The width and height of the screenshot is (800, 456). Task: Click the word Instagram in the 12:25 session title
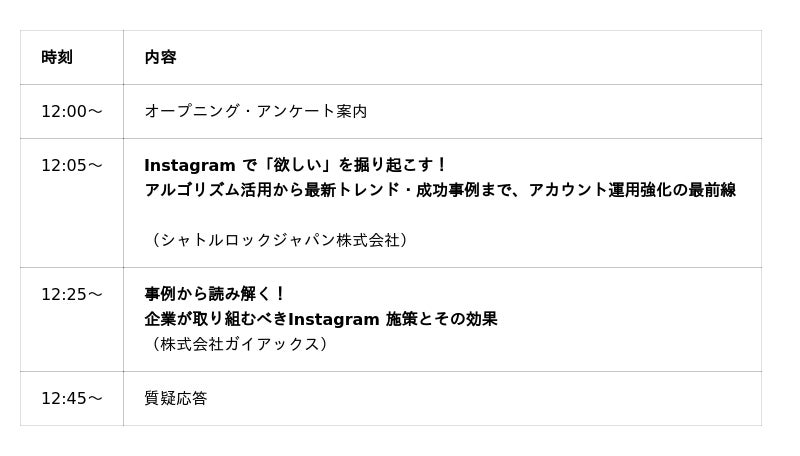(x=334, y=319)
